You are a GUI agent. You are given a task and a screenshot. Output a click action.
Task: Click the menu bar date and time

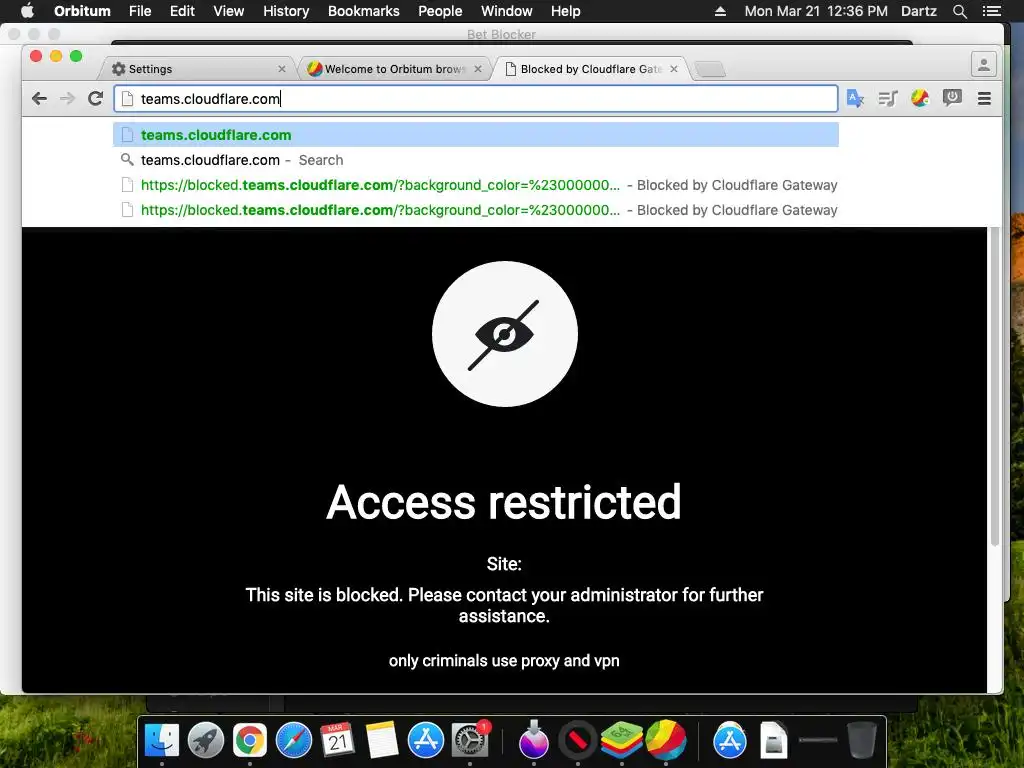(816, 11)
